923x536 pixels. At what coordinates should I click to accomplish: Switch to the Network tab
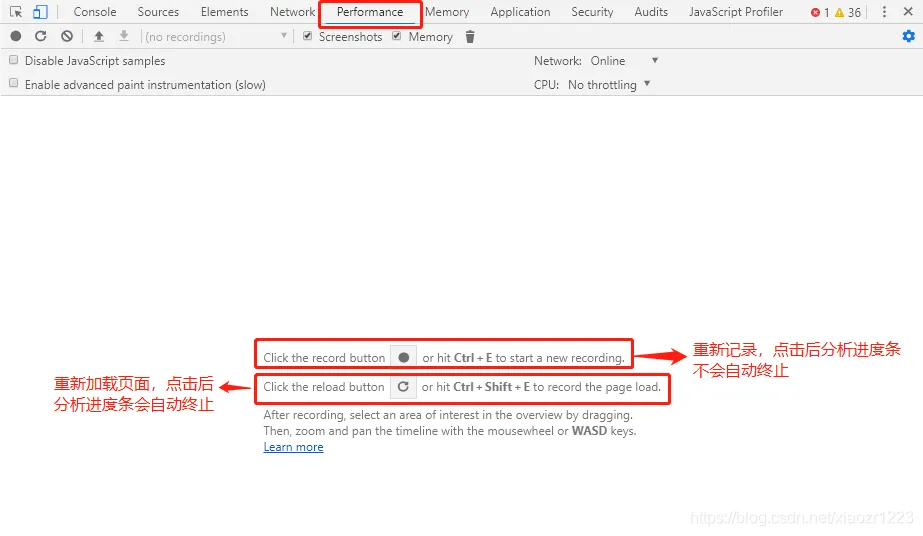[x=293, y=12]
